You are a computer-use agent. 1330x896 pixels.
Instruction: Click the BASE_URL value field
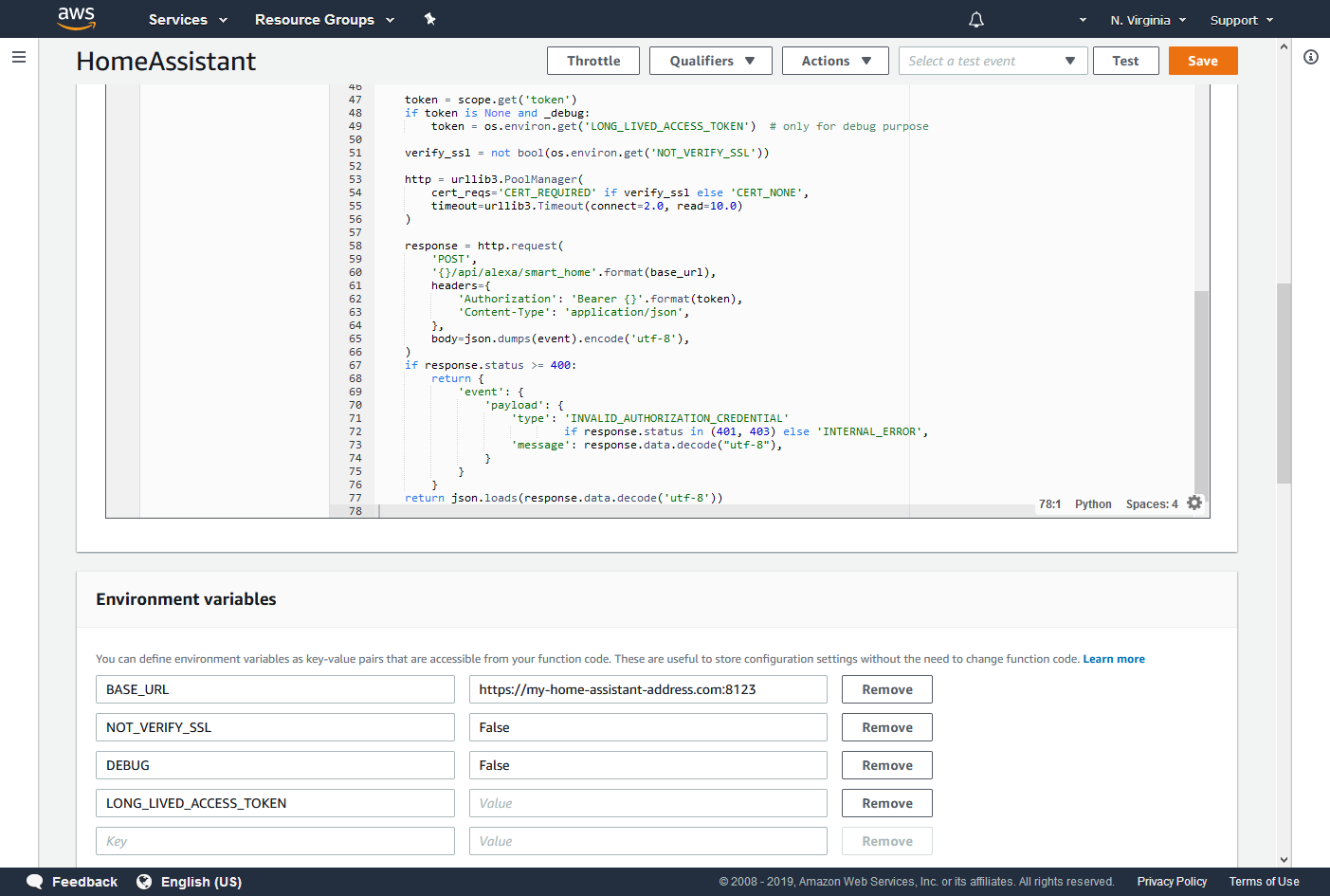[648, 689]
